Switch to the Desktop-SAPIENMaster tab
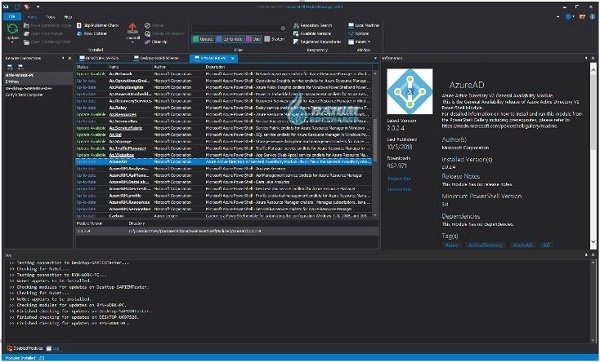Image resolution: width=600 pixels, height=362 pixels. 157,58
